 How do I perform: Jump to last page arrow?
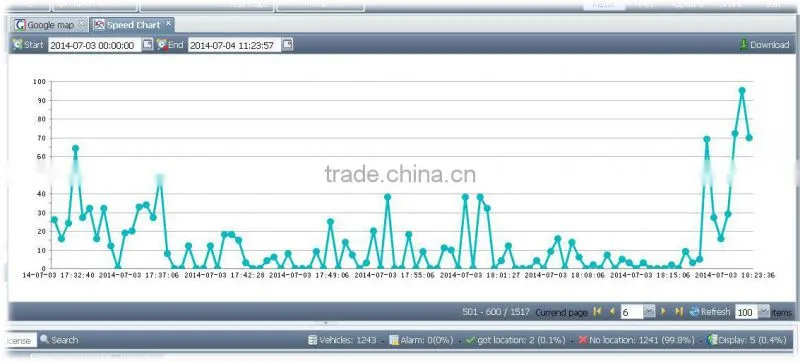679,311
